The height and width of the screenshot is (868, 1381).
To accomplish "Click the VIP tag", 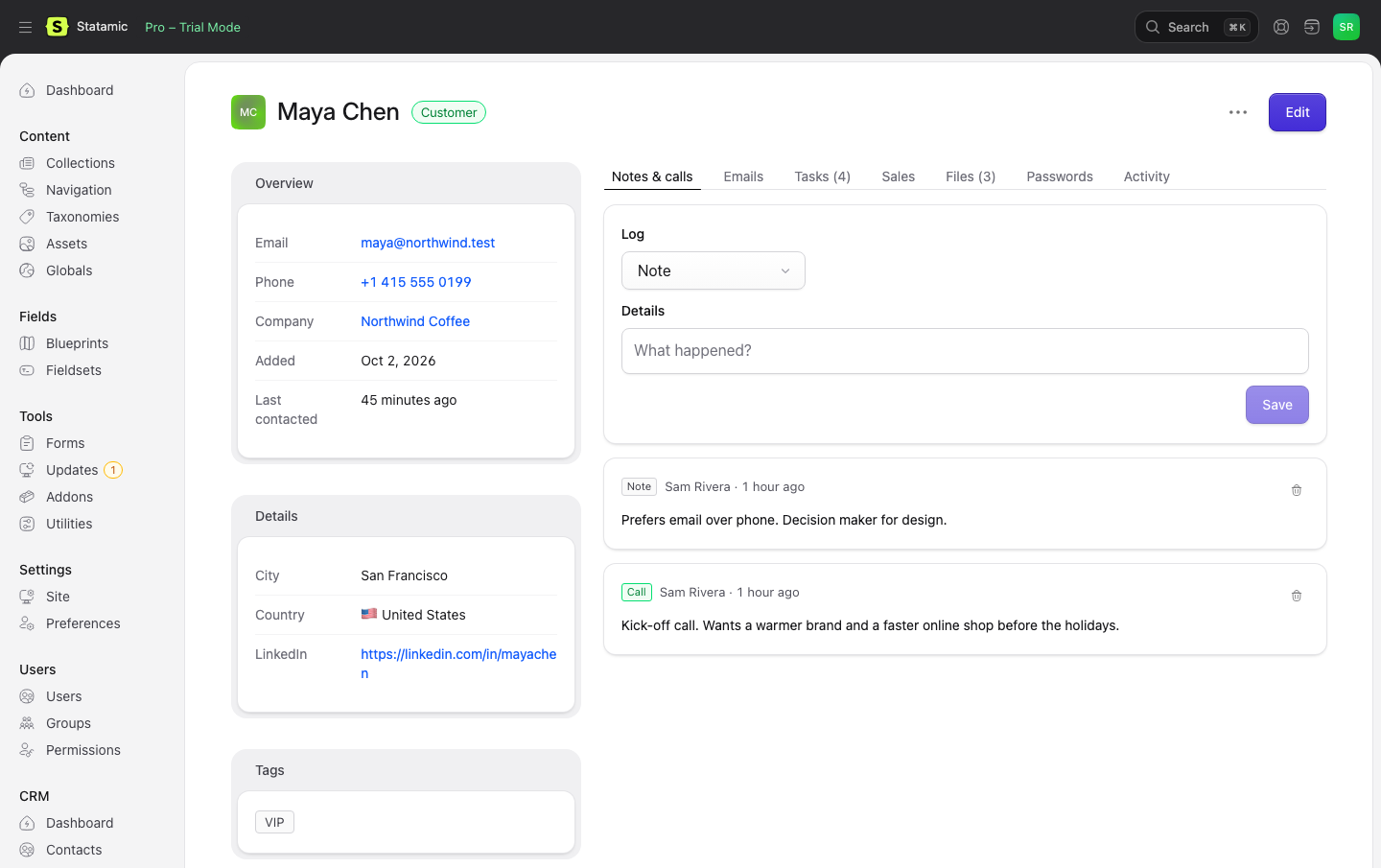I will point(274,822).
